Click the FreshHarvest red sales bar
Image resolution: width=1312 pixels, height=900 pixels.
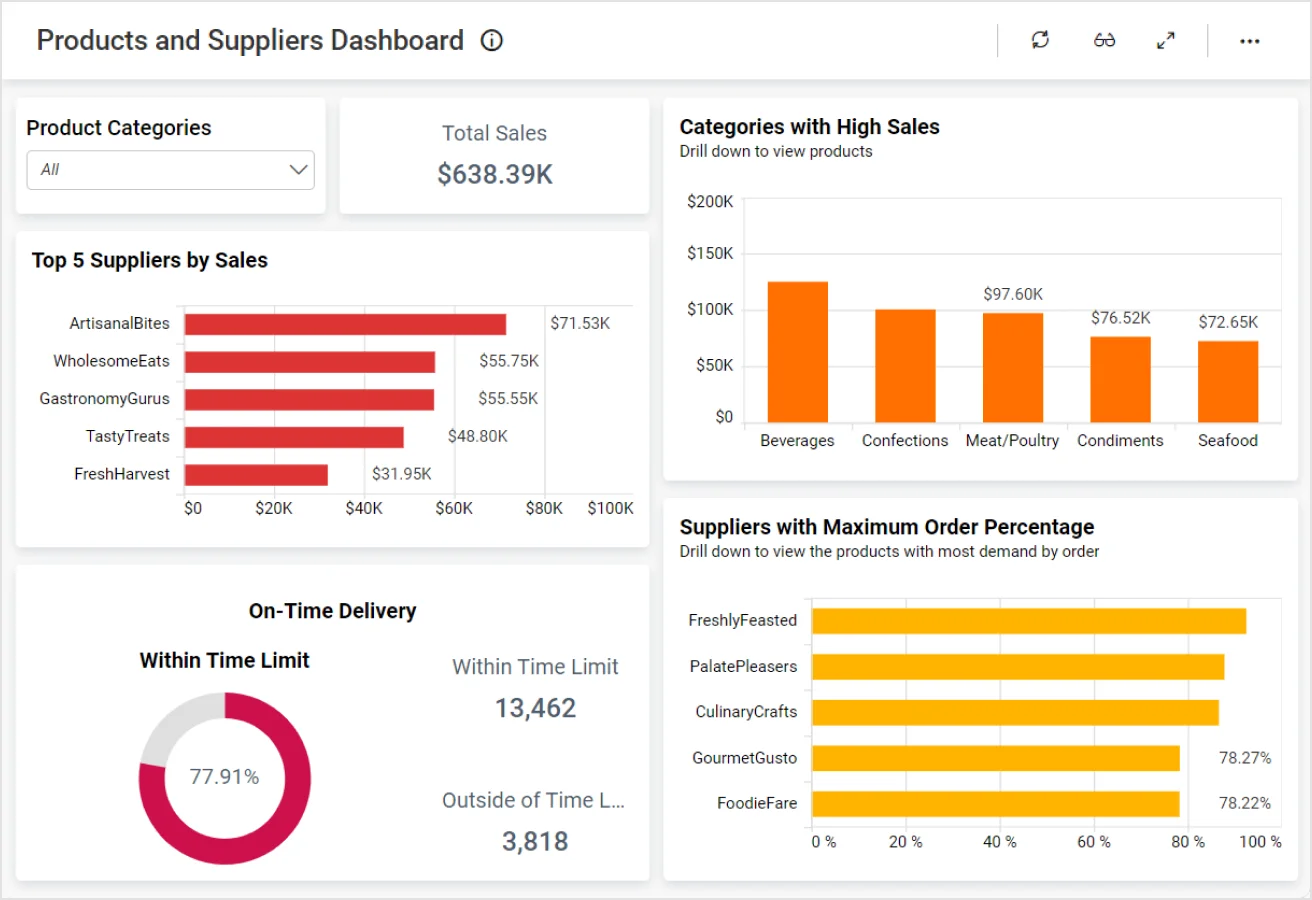coord(256,475)
